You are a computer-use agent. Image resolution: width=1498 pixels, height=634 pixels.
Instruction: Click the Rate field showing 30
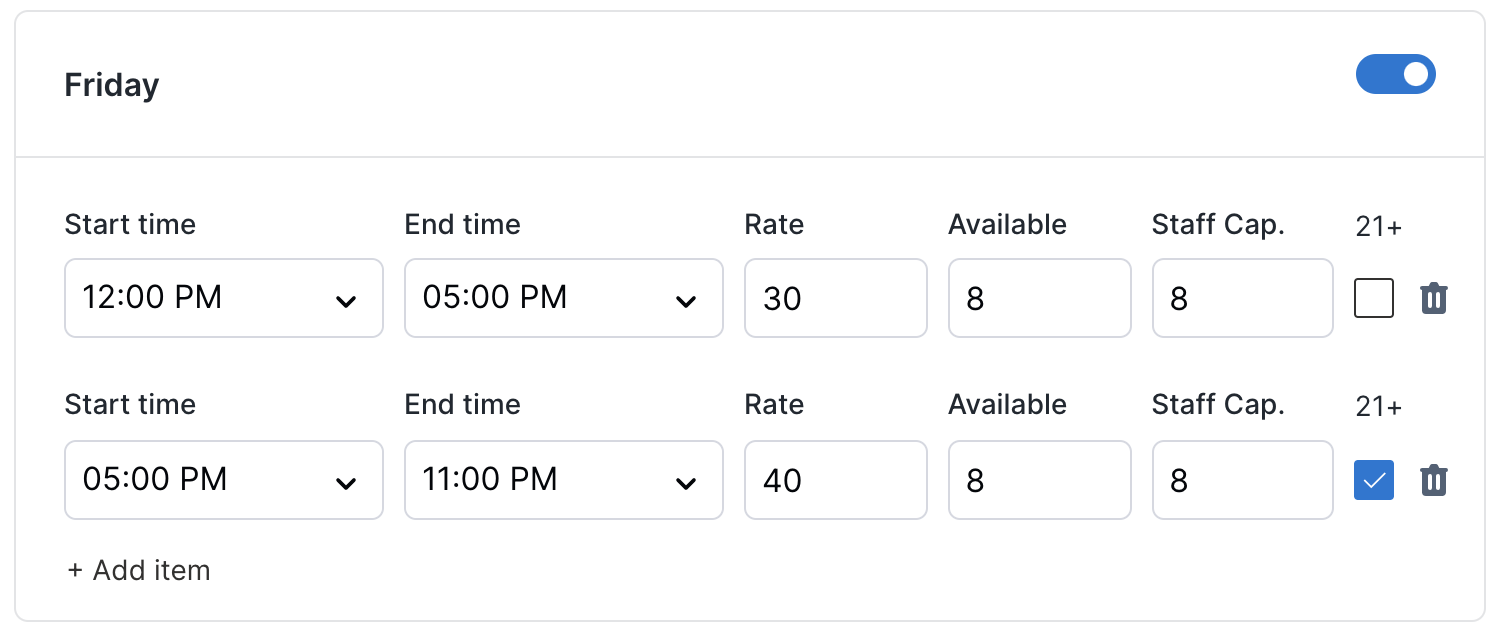(835, 299)
